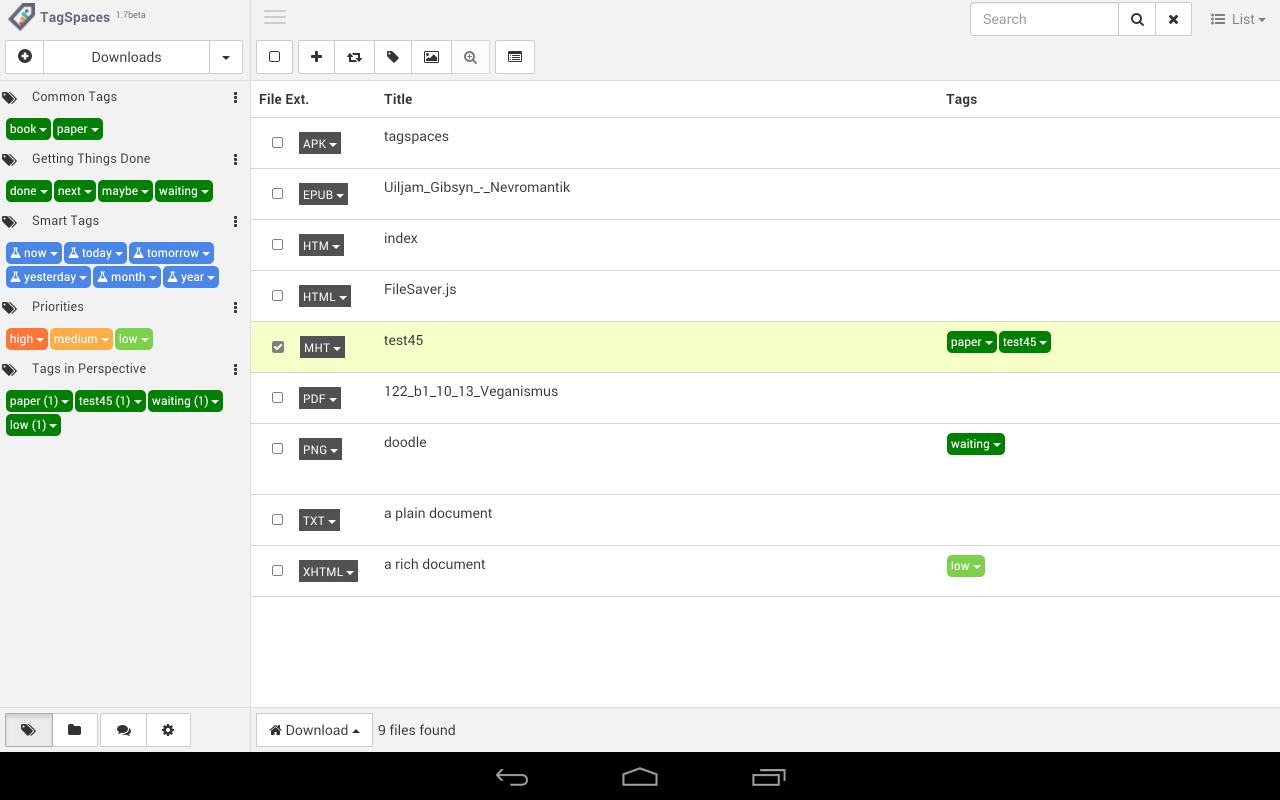Click the add file plus icon in toolbar
1280x800 pixels.
316,57
